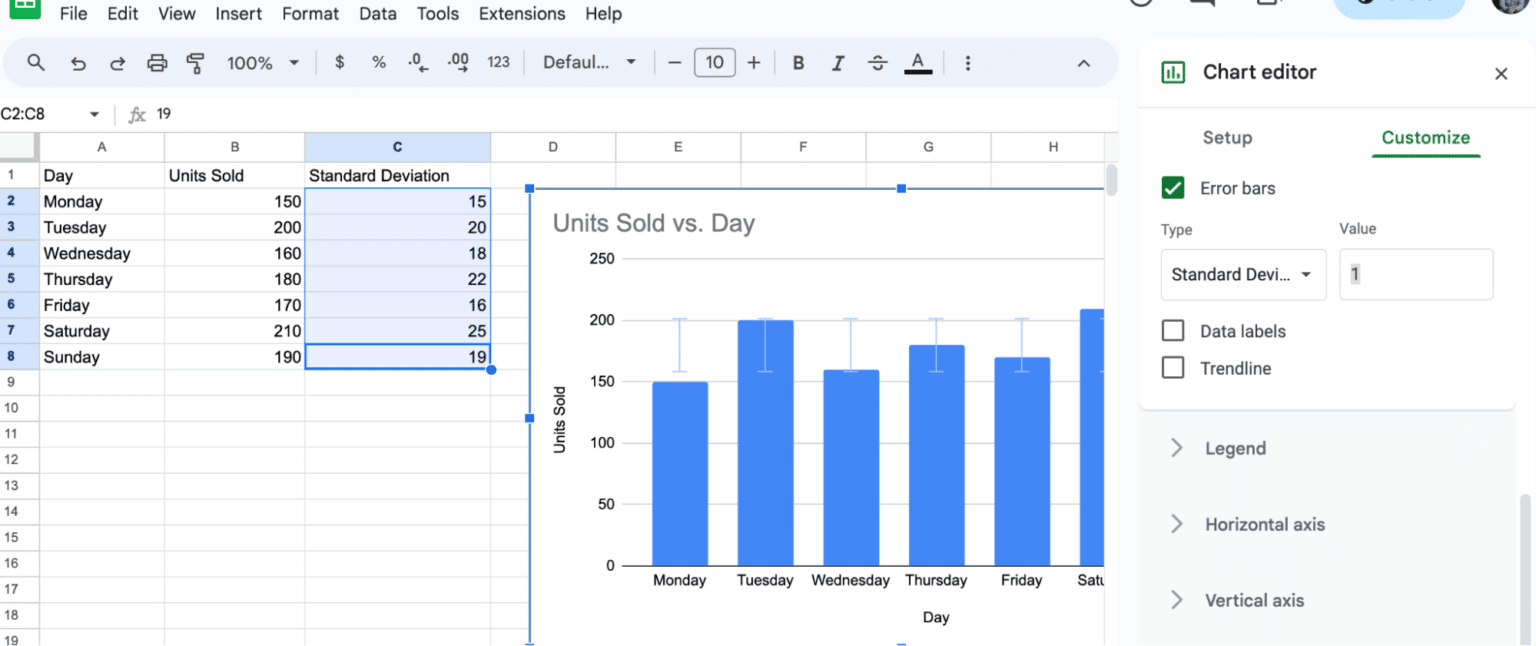The width and height of the screenshot is (1536, 646).
Task: Click the Units Sold header cell
Action: tap(234, 175)
